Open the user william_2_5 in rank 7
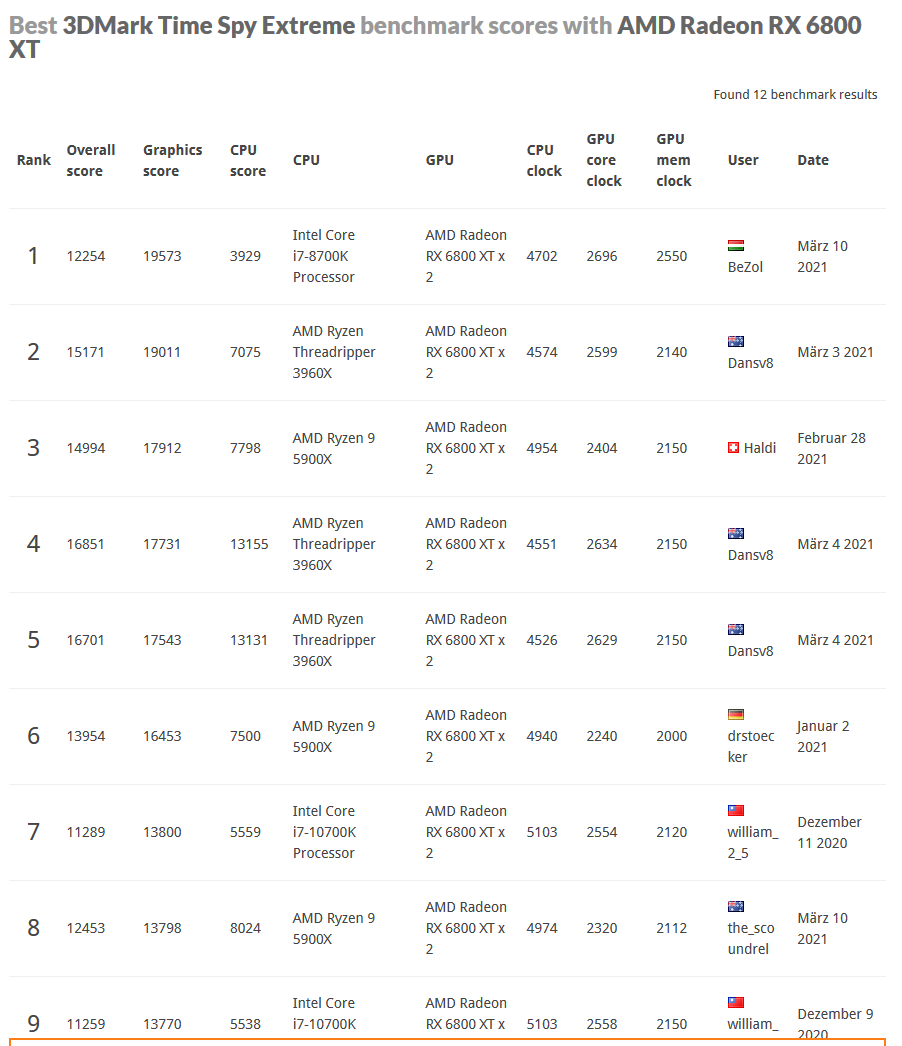Viewport: 902px width, 1046px height. (x=753, y=843)
